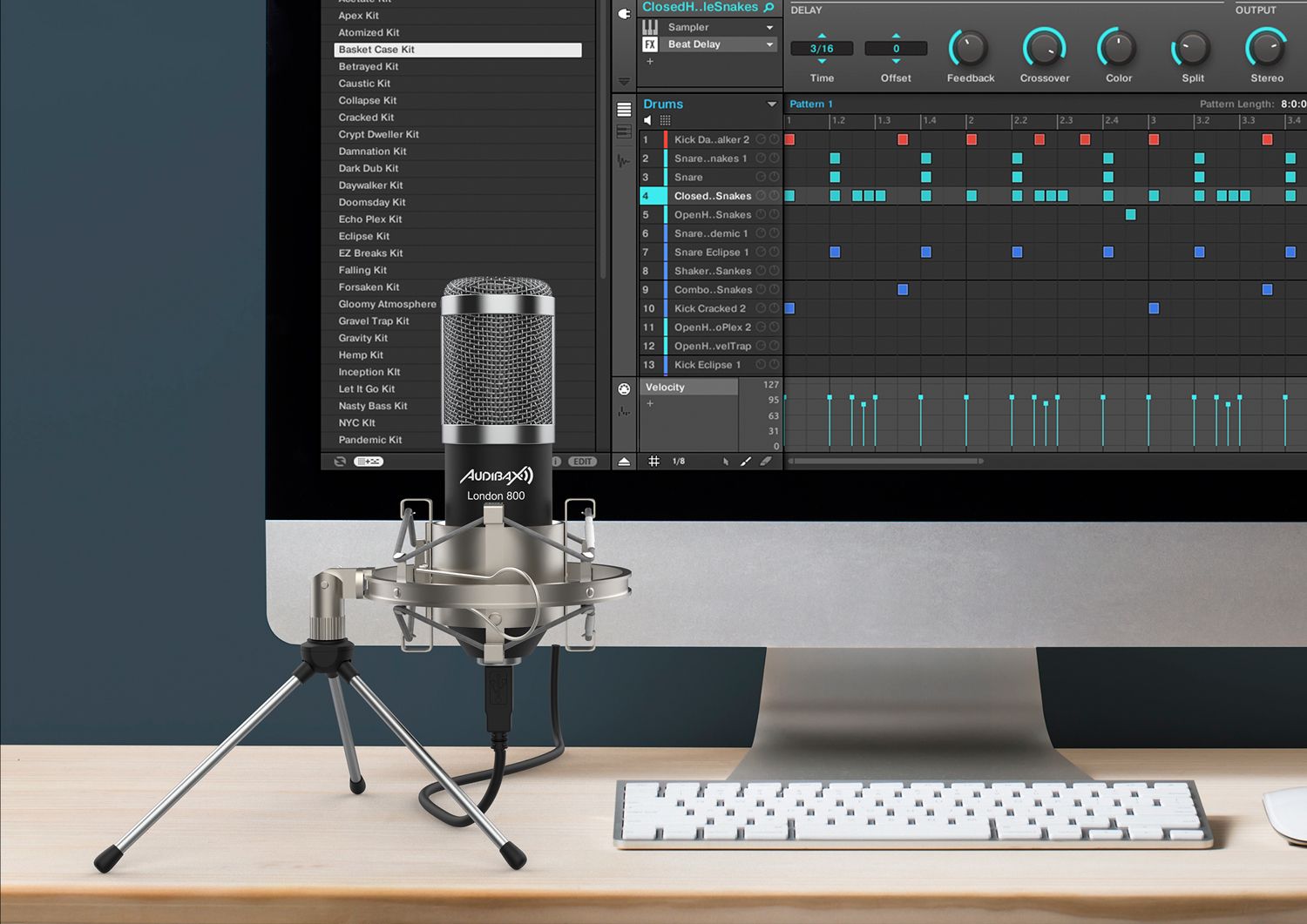Select Eclipse Kit from the browser list
Image resolution: width=1307 pixels, height=924 pixels.
pos(364,236)
